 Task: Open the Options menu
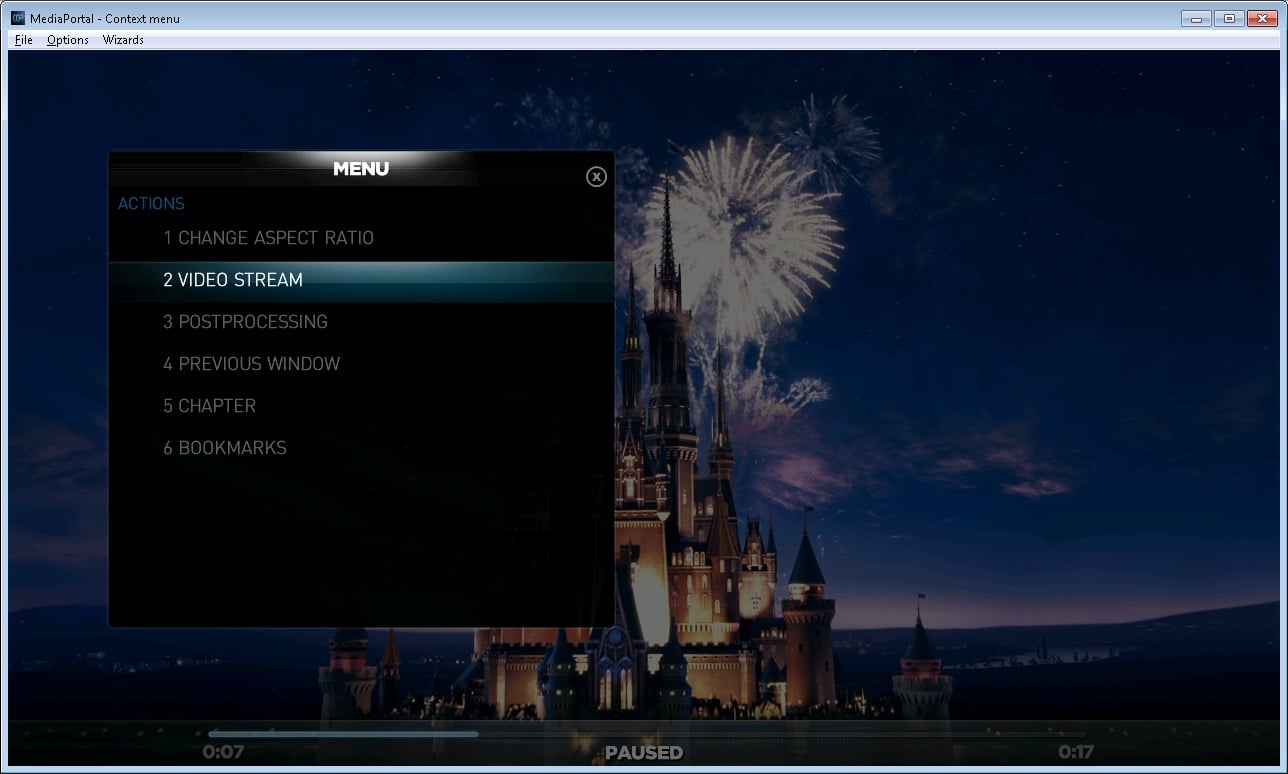tap(67, 40)
